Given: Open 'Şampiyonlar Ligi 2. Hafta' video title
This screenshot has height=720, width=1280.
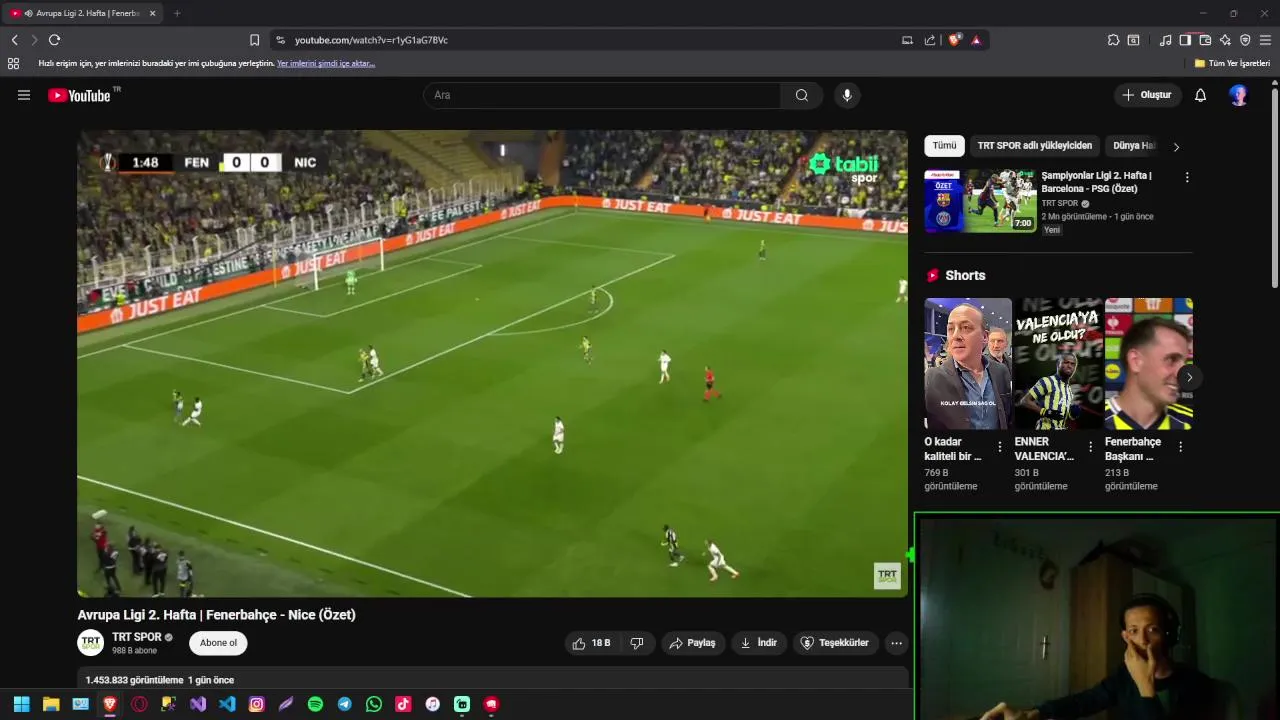Looking at the screenshot, I should coord(1097,182).
